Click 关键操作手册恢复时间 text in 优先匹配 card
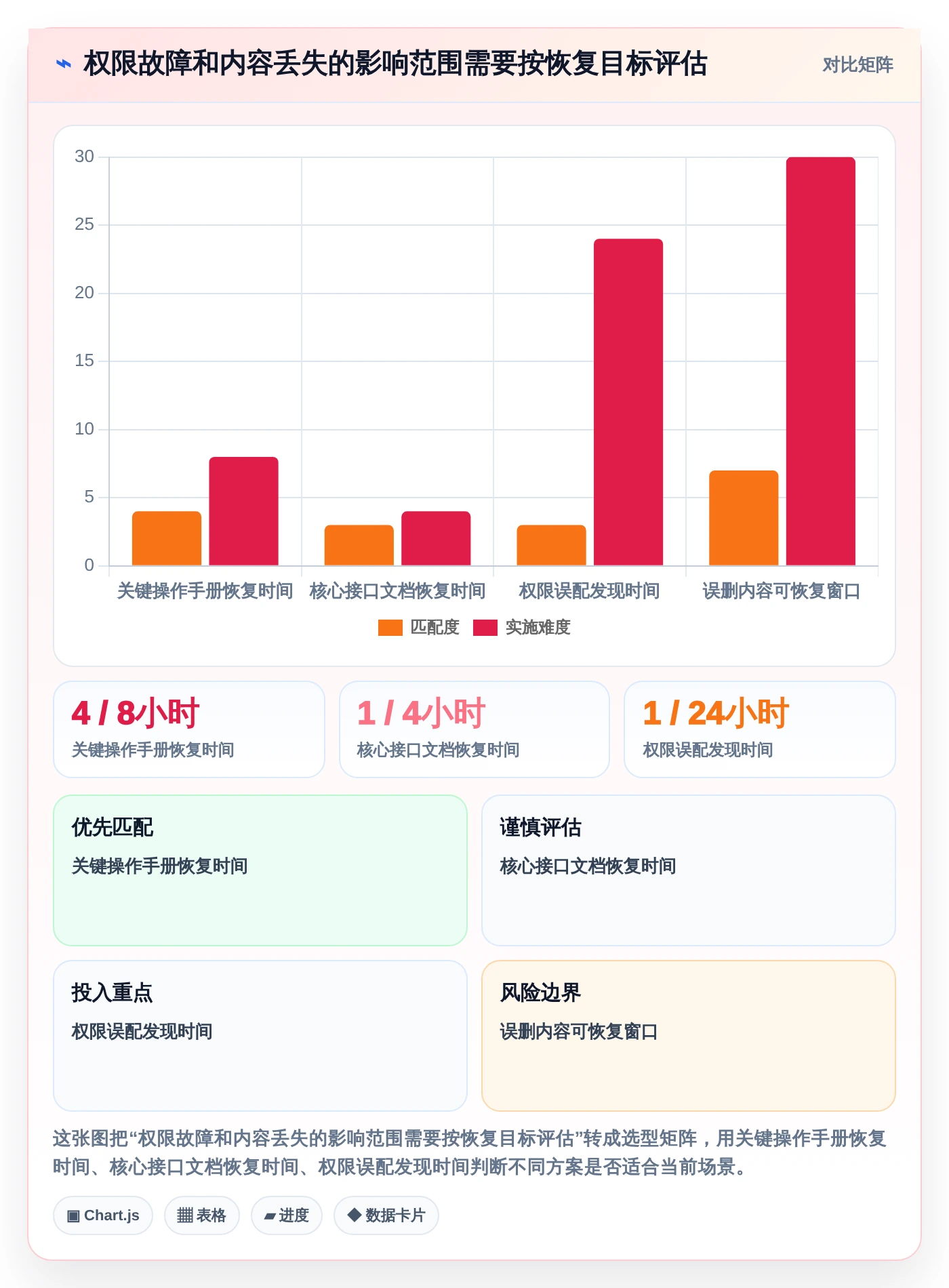This screenshot has width=949, height=1288. (159, 866)
